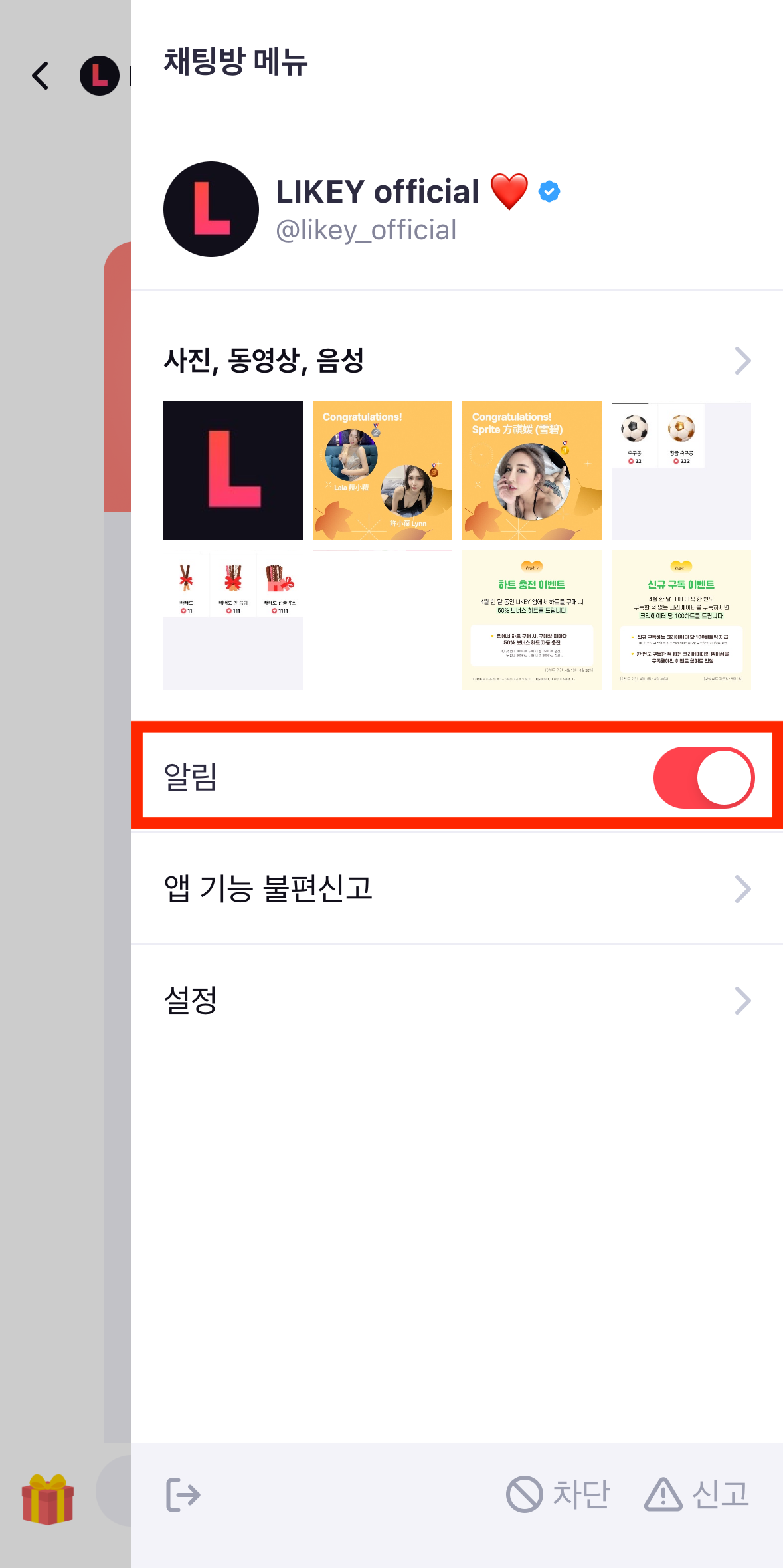
Task: Tap the LIKEY official profile avatar
Action: coord(211,209)
